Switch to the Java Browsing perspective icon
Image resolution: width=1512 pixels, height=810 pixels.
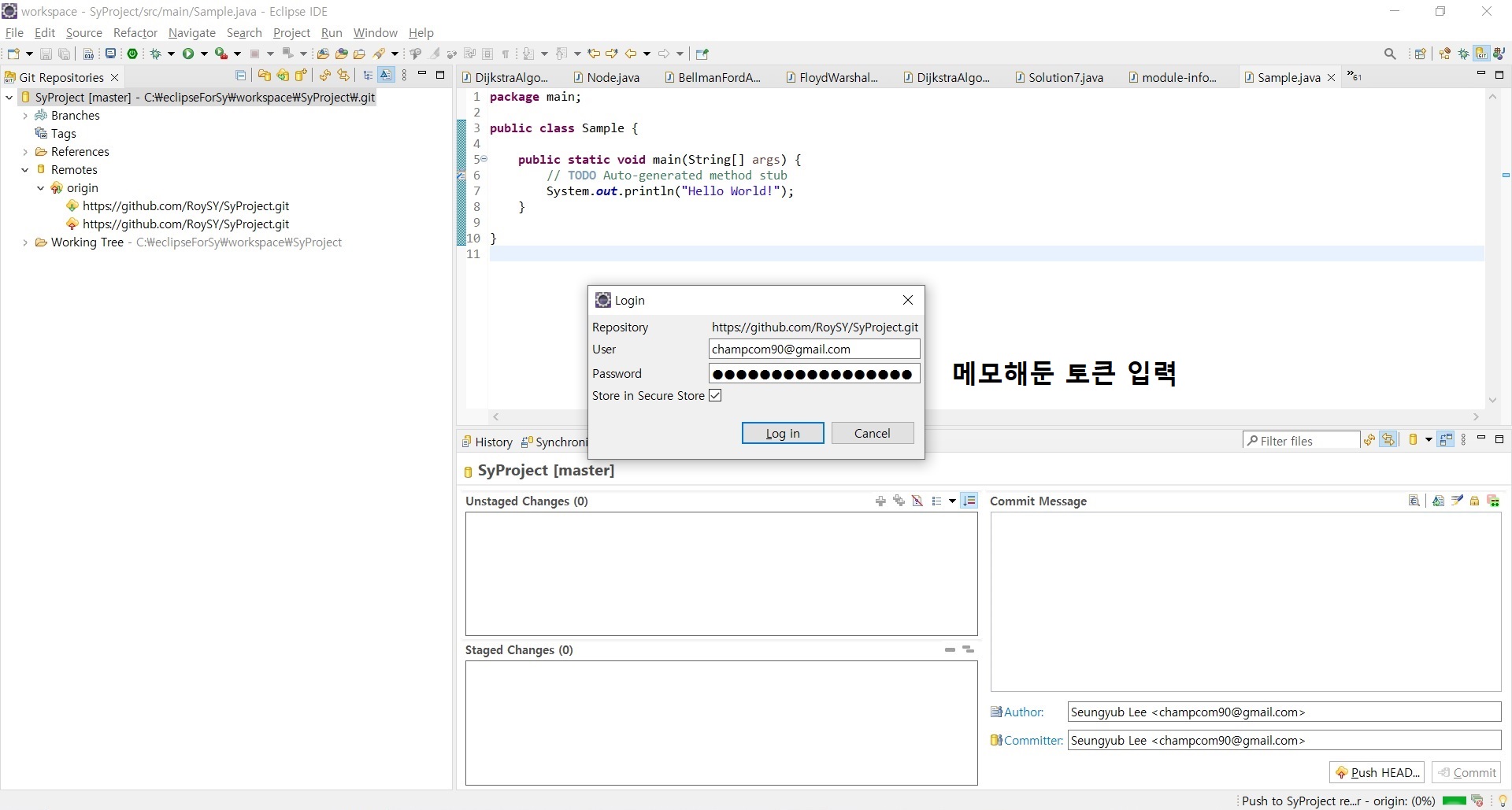point(1499,54)
